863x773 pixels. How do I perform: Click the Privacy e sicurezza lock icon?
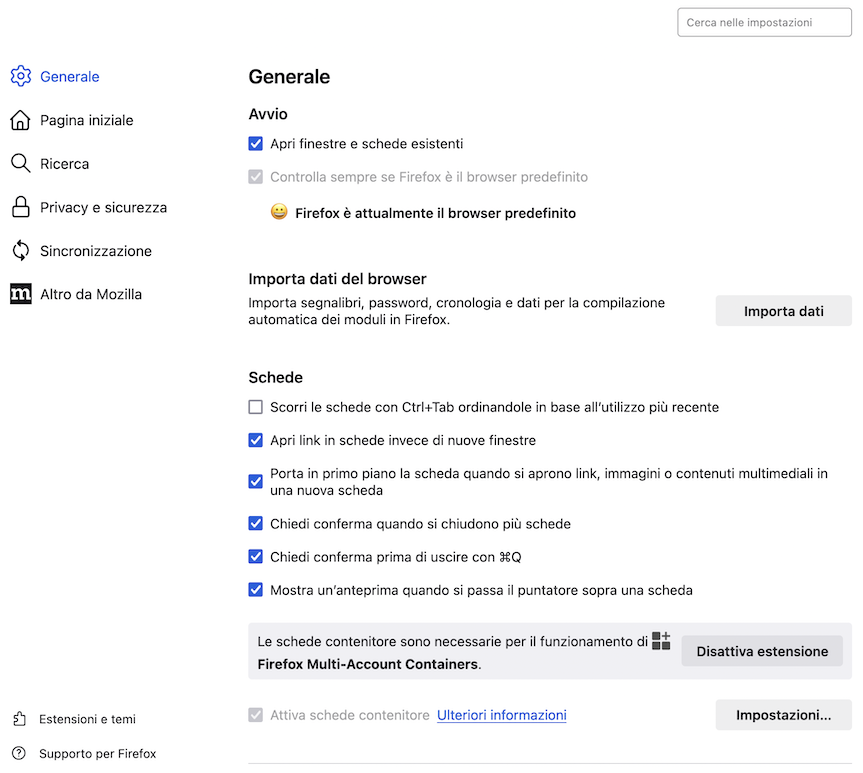[20, 207]
